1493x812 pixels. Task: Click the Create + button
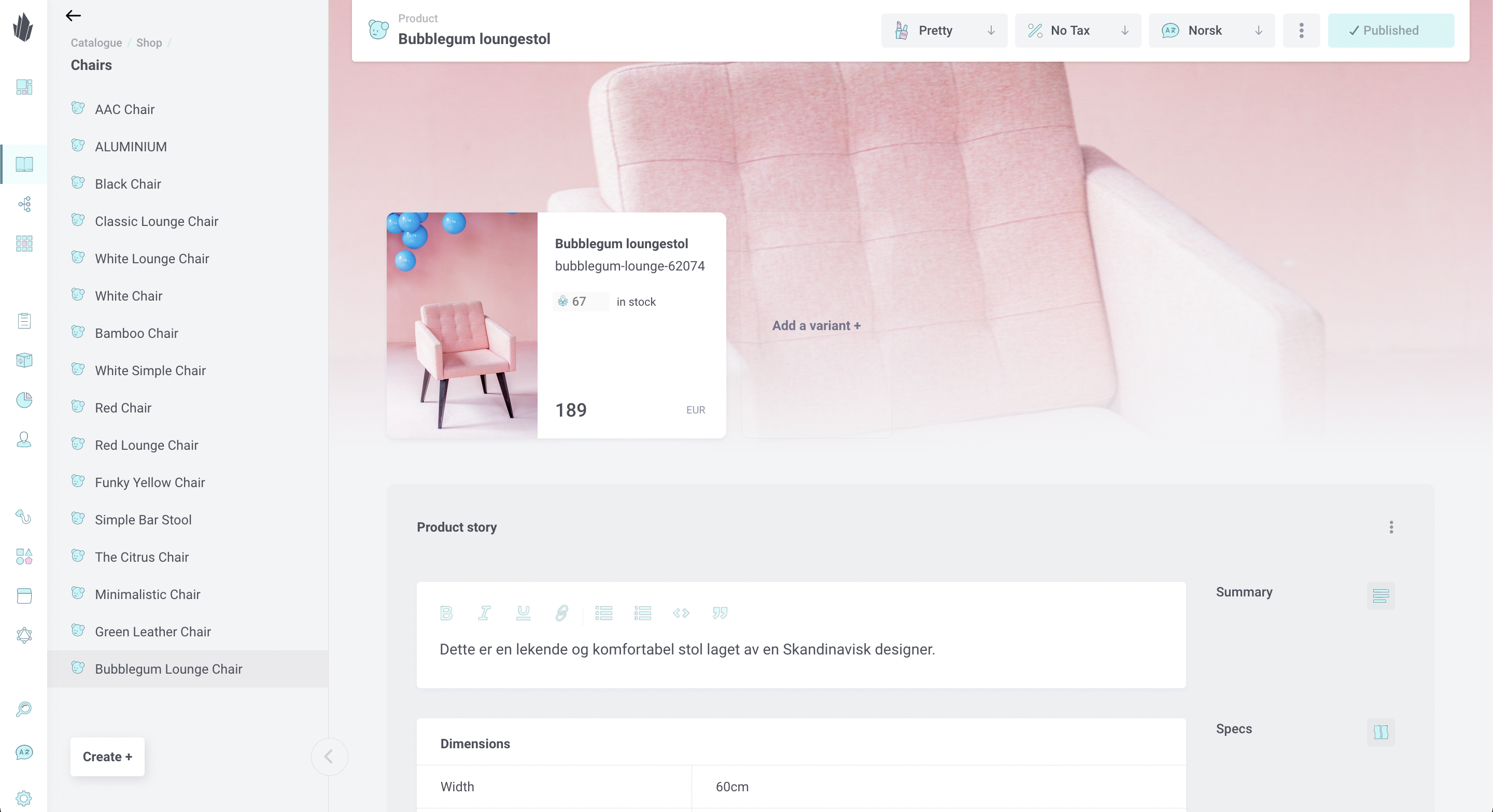107,757
